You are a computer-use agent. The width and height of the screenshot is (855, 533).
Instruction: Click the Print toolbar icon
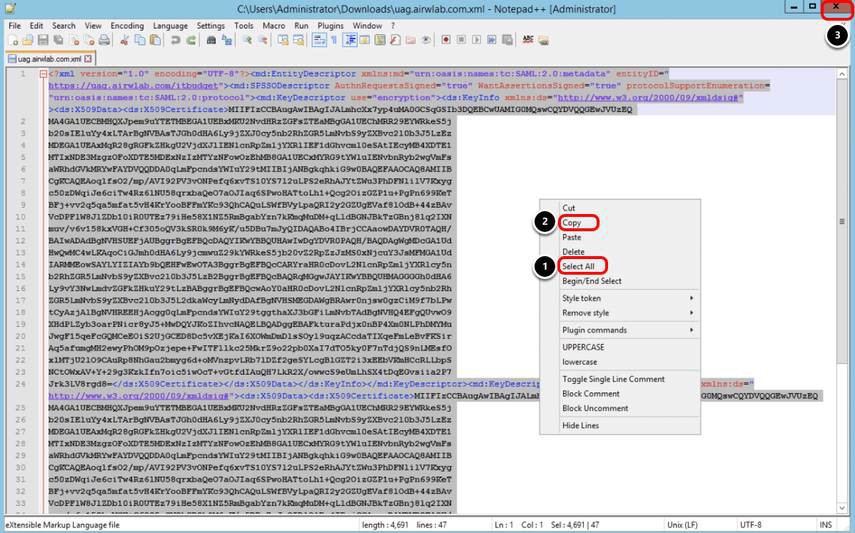(x=104, y=40)
